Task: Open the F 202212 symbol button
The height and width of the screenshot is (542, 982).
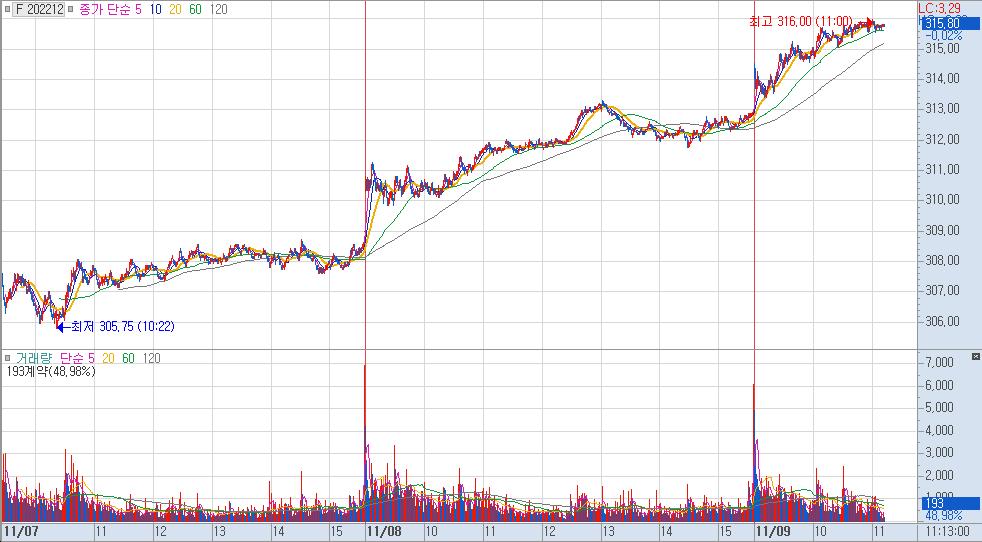Action: [x=38, y=9]
